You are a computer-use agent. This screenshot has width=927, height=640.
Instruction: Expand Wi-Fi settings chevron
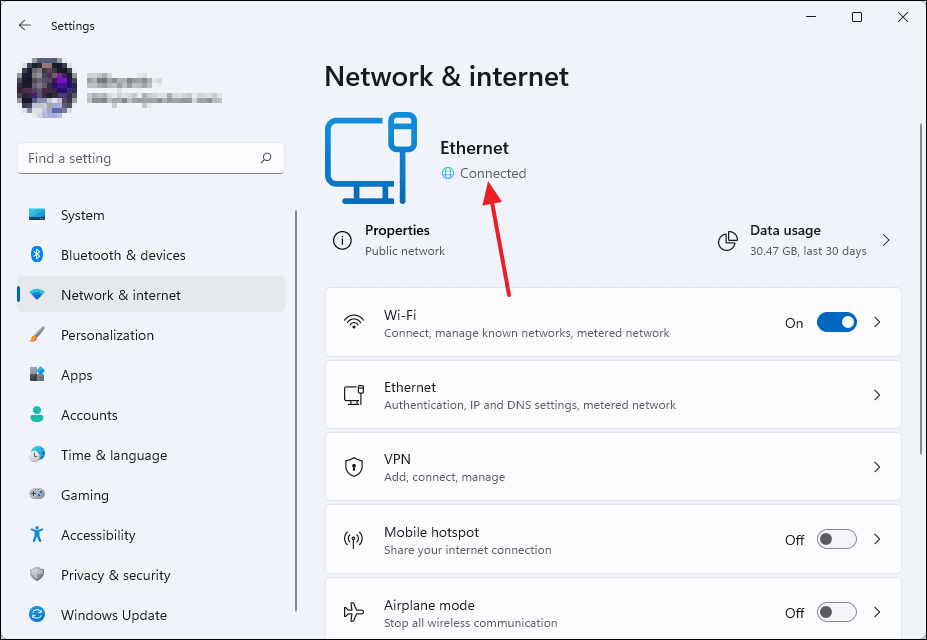pos(877,323)
